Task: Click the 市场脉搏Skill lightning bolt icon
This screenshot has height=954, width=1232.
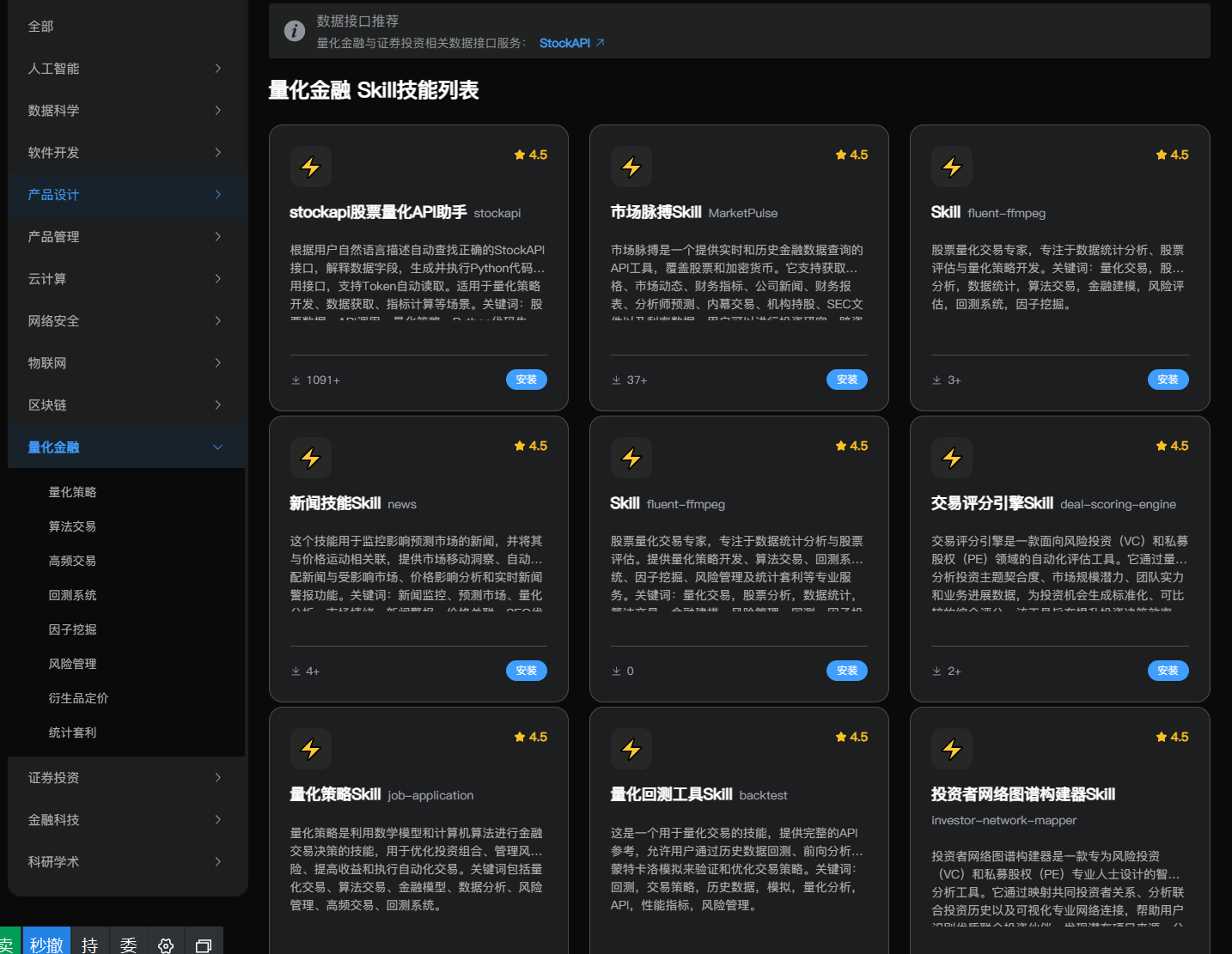Action: (631, 167)
